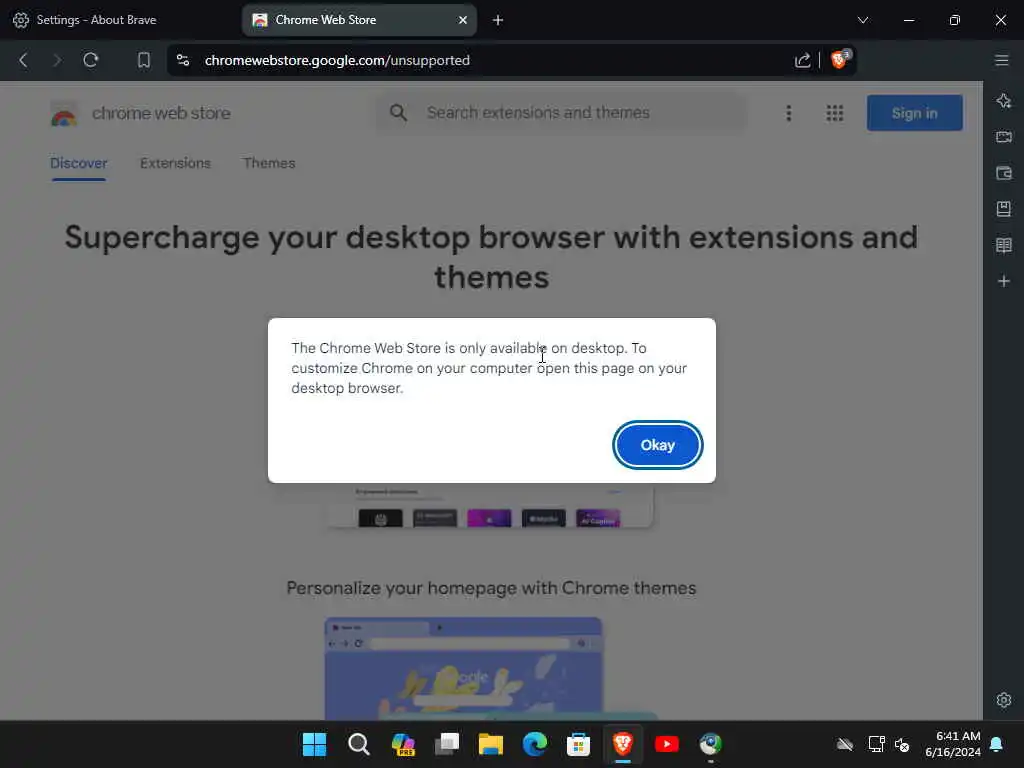The width and height of the screenshot is (1024, 768).
Task: Click the Okay button in the dialog
Action: [657, 445]
